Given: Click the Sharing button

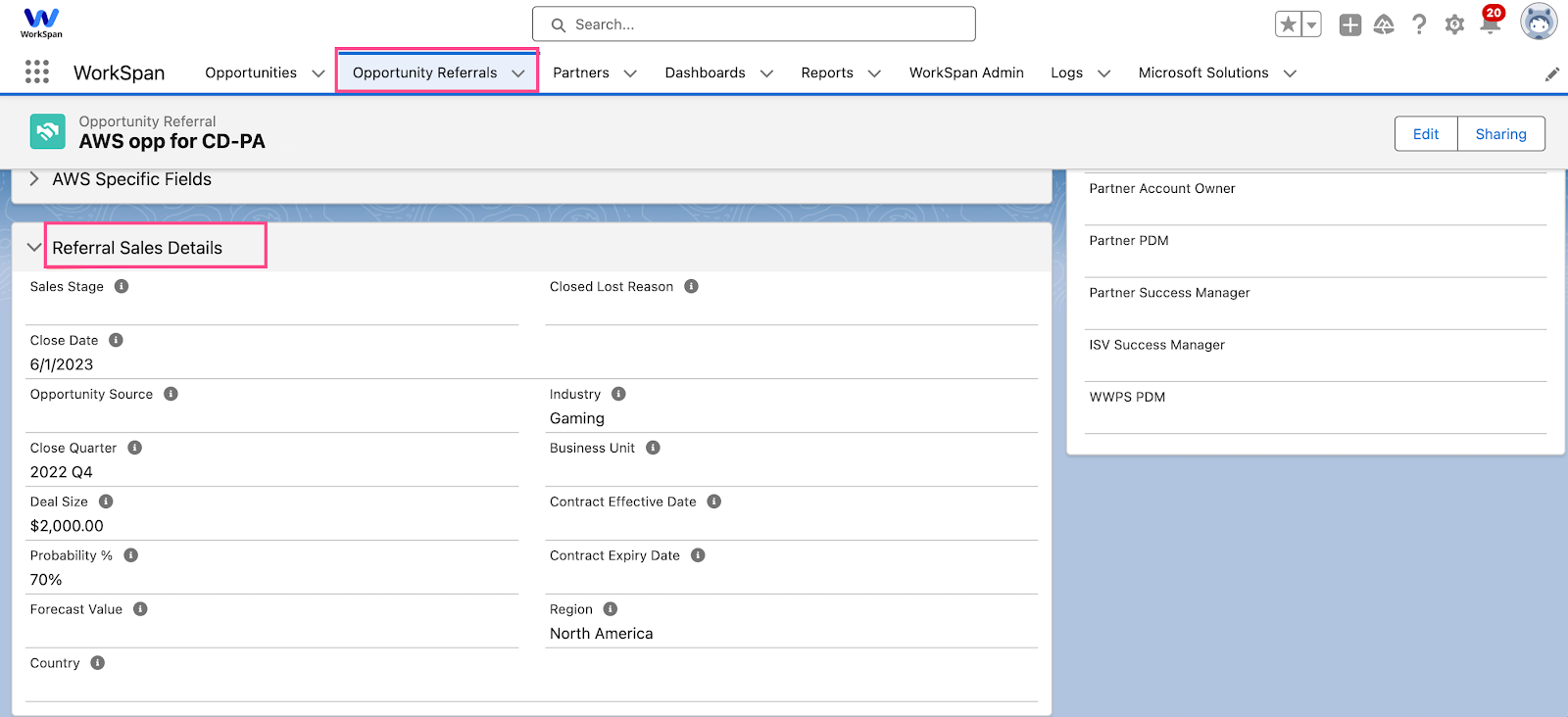Looking at the screenshot, I should click(x=1501, y=134).
